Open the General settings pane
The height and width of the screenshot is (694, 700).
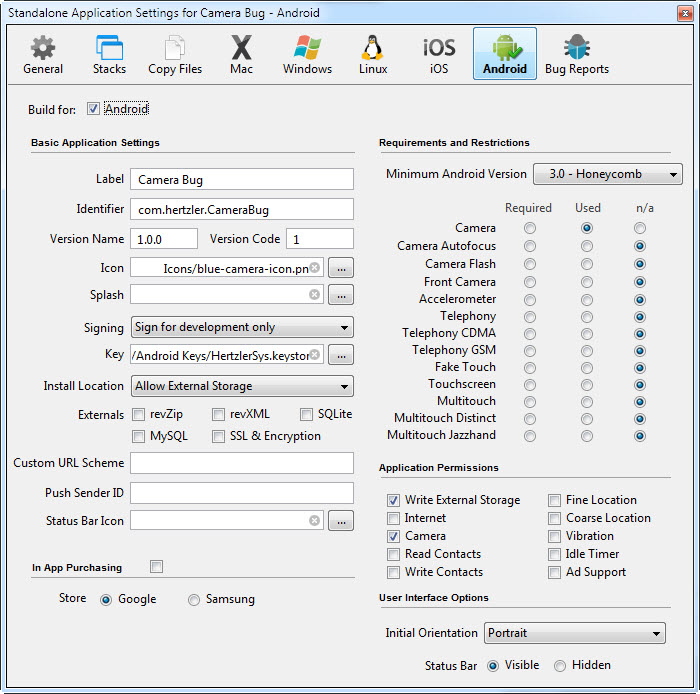43,54
